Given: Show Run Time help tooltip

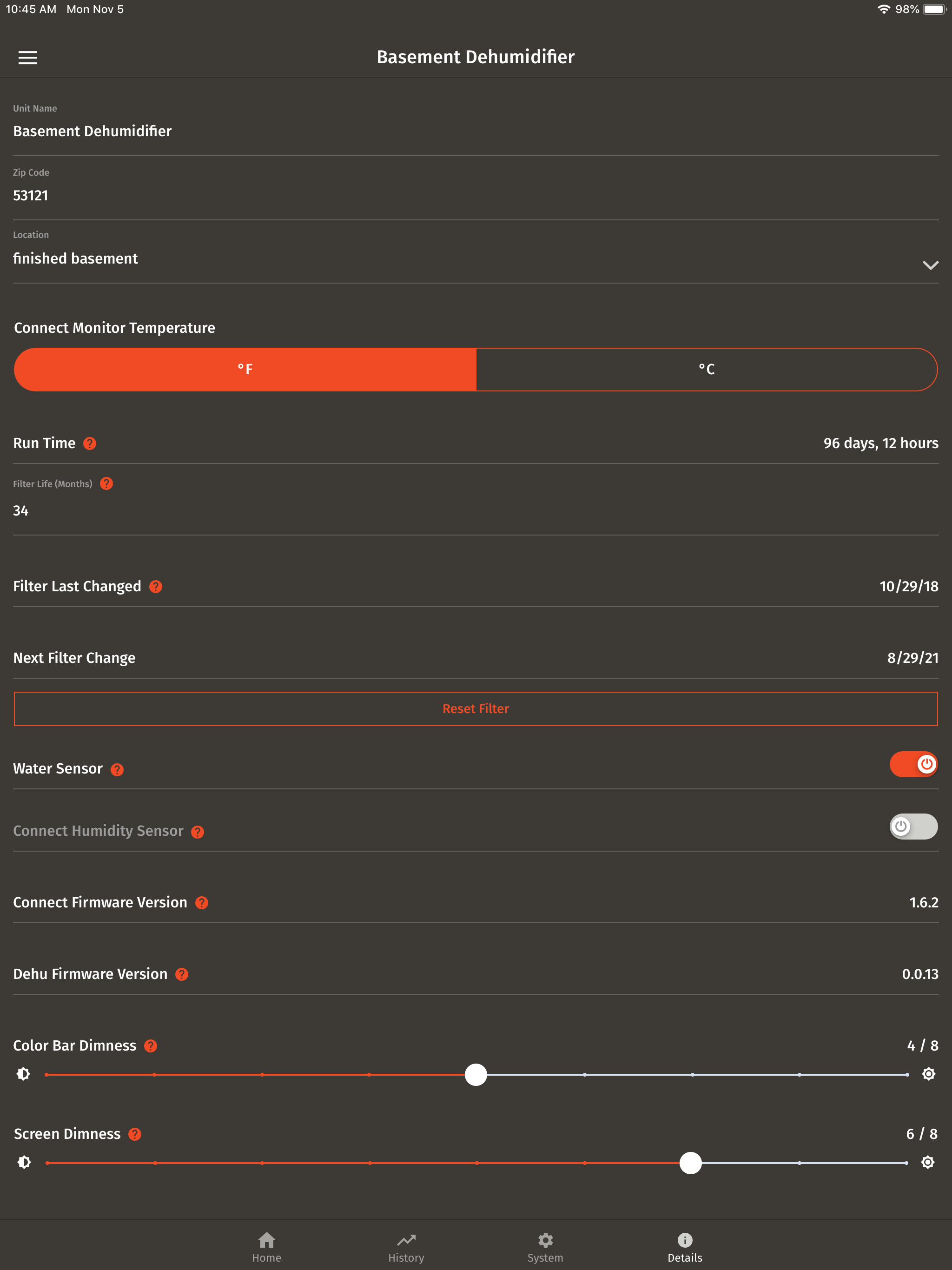Looking at the screenshot, I should pos(90,443).
